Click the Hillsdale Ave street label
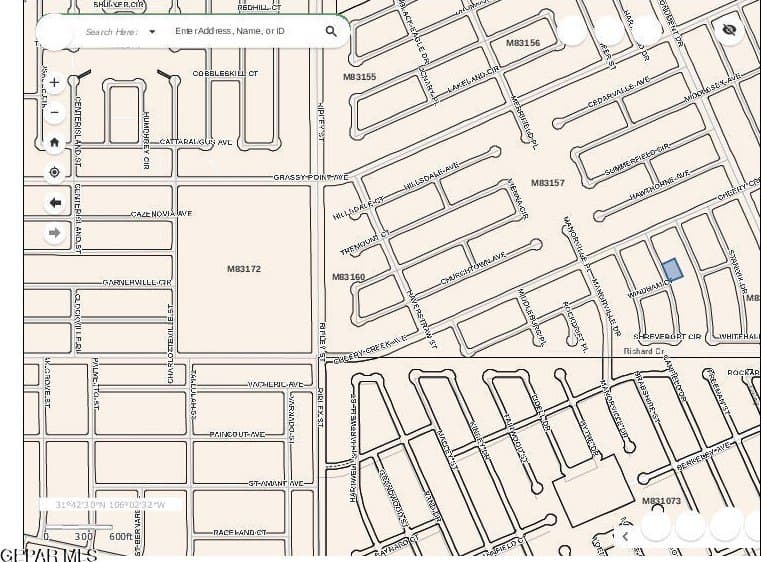The height and width of the screenshot is (562, 761). coord(431,176)
